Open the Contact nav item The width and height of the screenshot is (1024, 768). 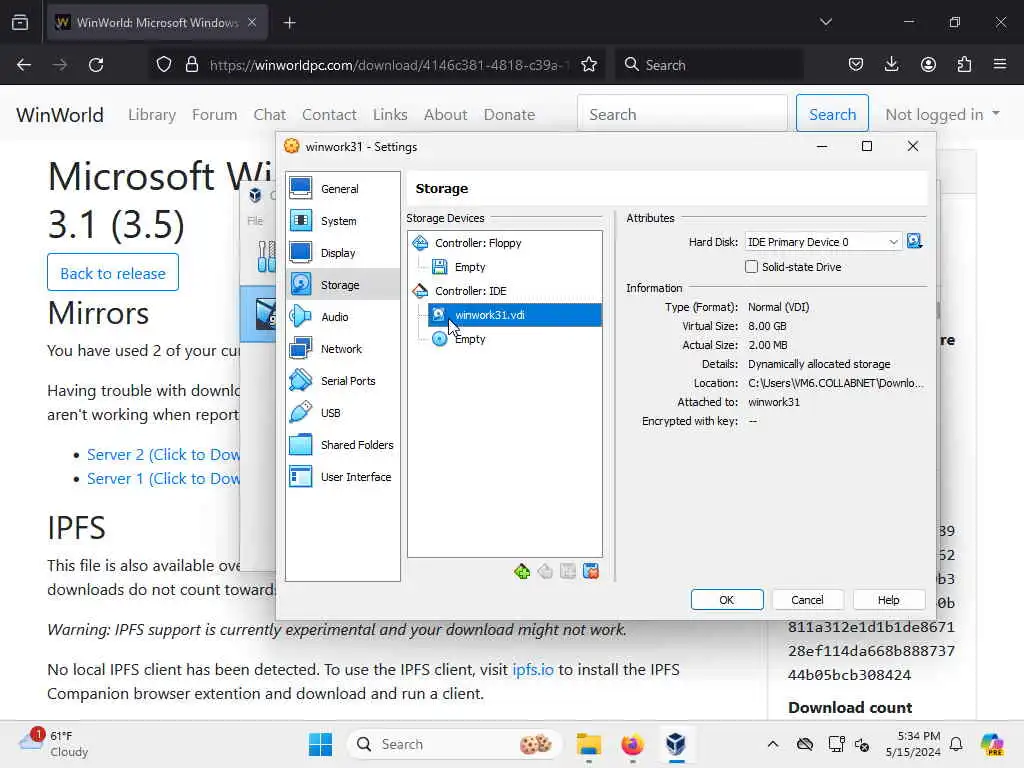[329, 114]
